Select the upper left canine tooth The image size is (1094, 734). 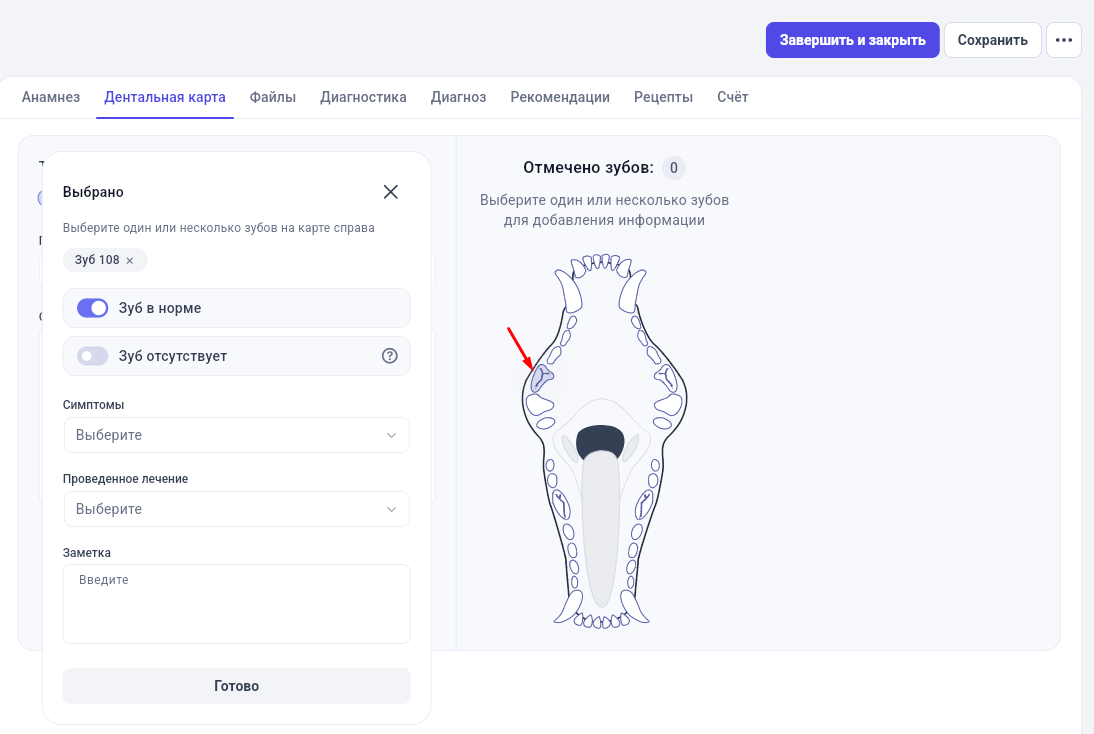coord(568,290)
